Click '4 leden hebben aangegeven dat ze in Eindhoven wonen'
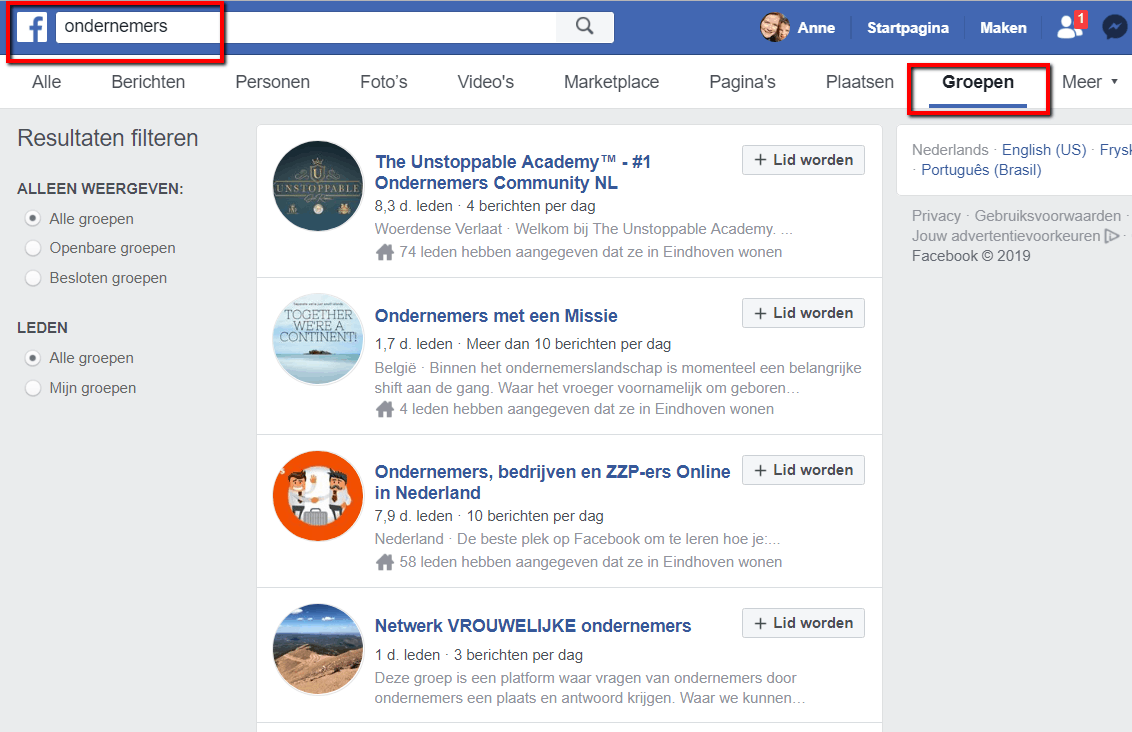Image resolution: width=1132 pixels, height=732 pixels. [586, 409]
